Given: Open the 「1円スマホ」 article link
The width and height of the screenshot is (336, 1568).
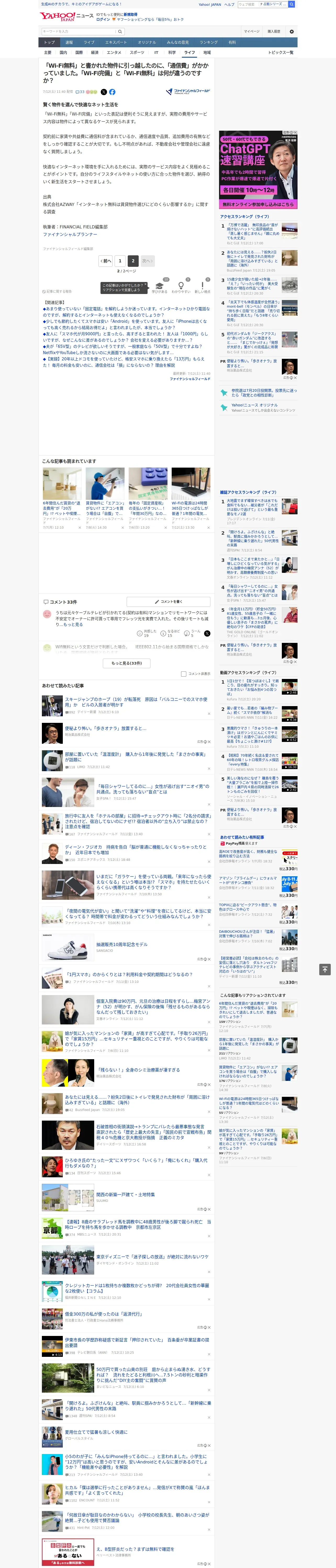Looking at the screenshot, I should 129,974.
